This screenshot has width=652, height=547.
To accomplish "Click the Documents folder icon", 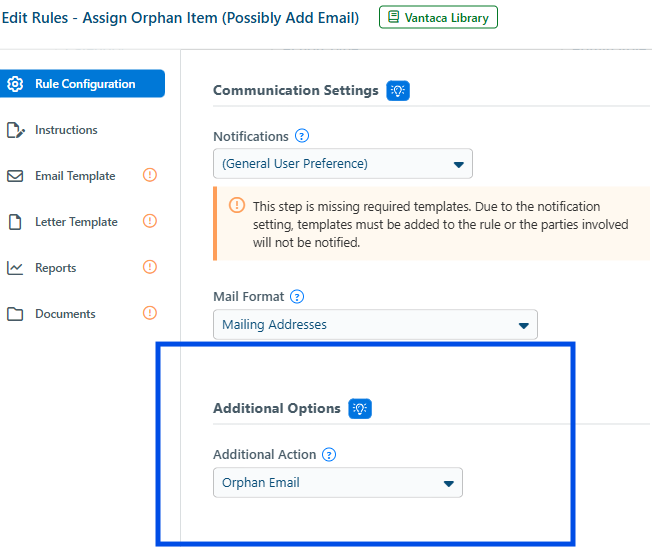I will [x=15, y=314].
